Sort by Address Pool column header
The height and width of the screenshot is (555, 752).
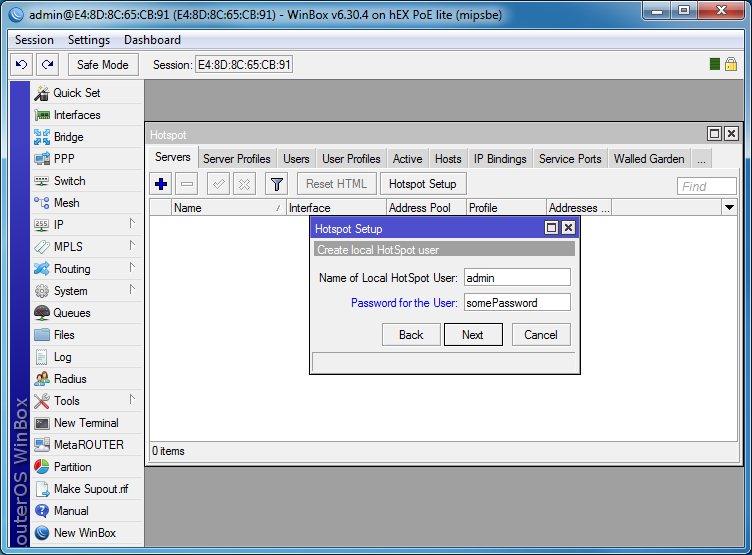pos(426,208)
